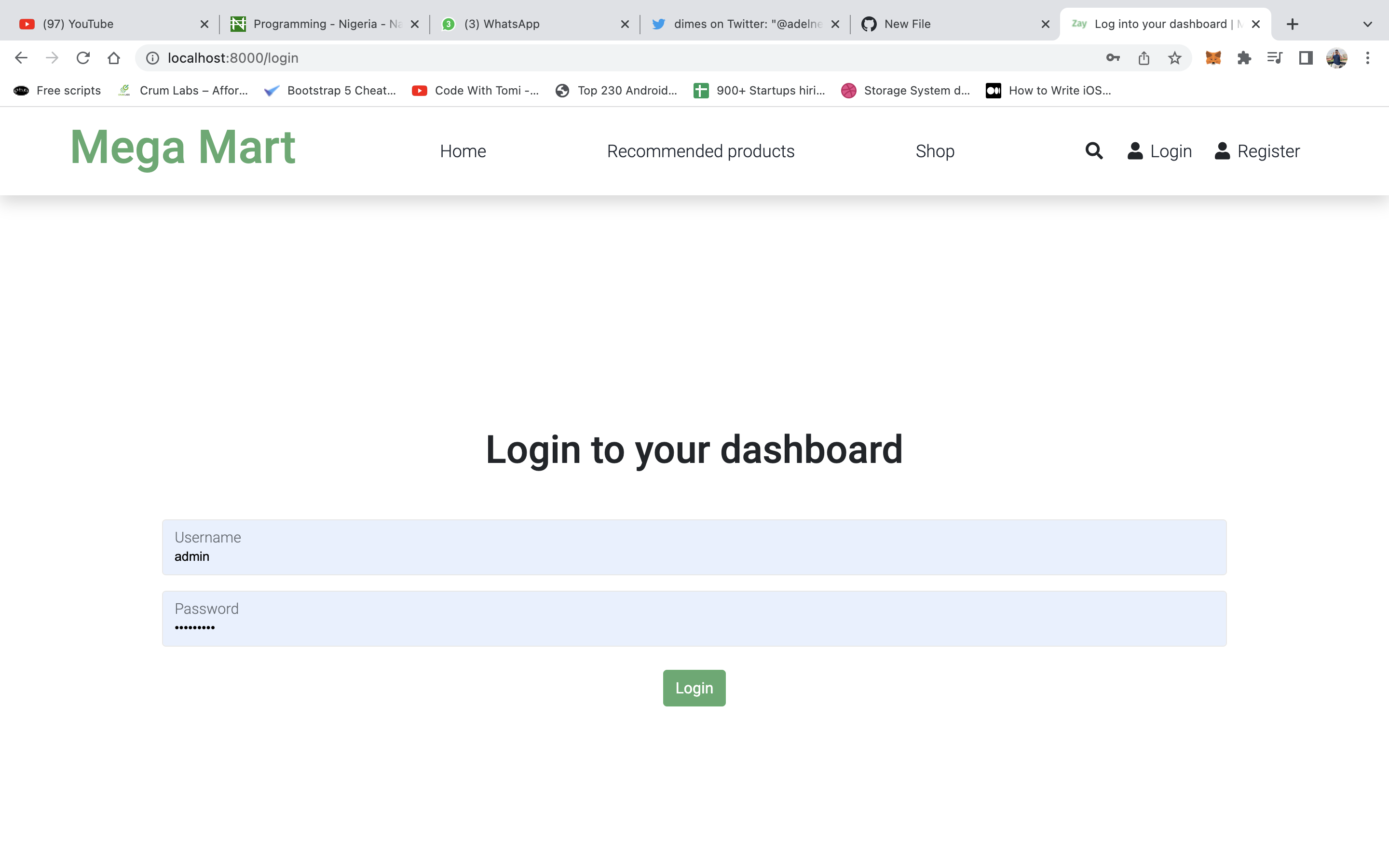This screenshot has width=1389, height=868.
Task: Click the MetaMask fox extension icon
Action: (x=1214, y=57)
